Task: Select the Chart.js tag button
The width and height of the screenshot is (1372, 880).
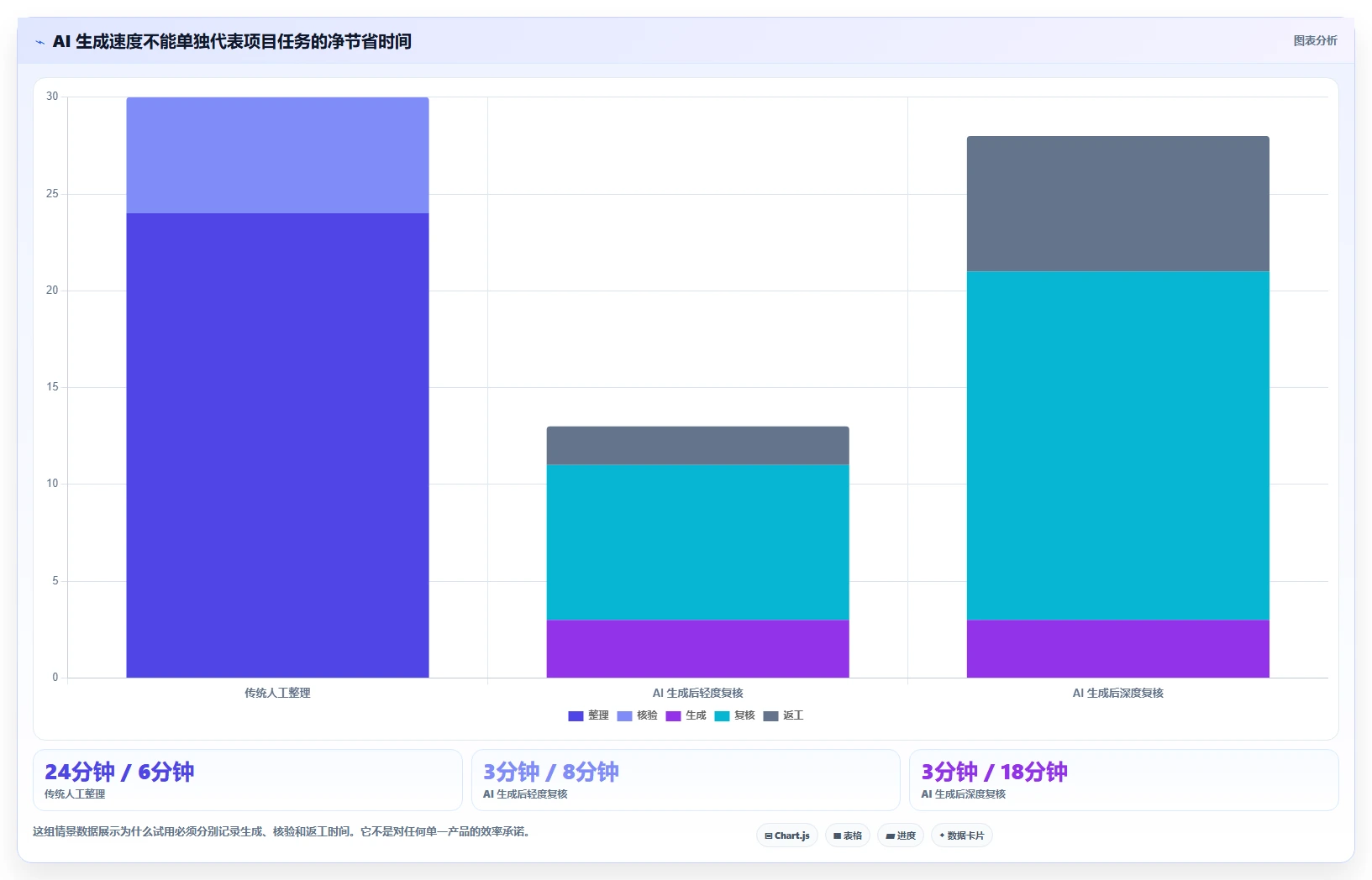Action: [787, 835]
